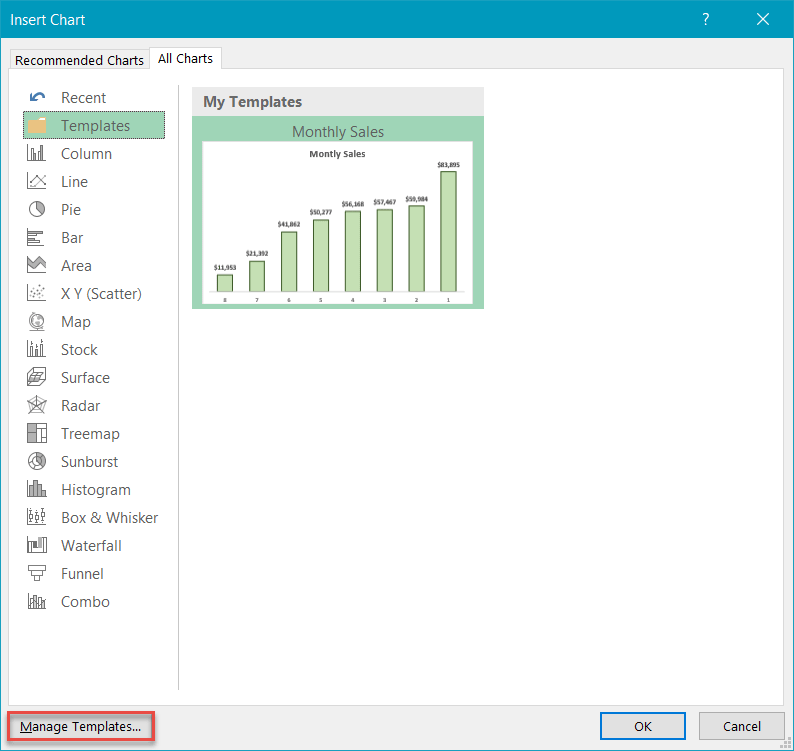Click the Map globe icon

pos(36,321)
